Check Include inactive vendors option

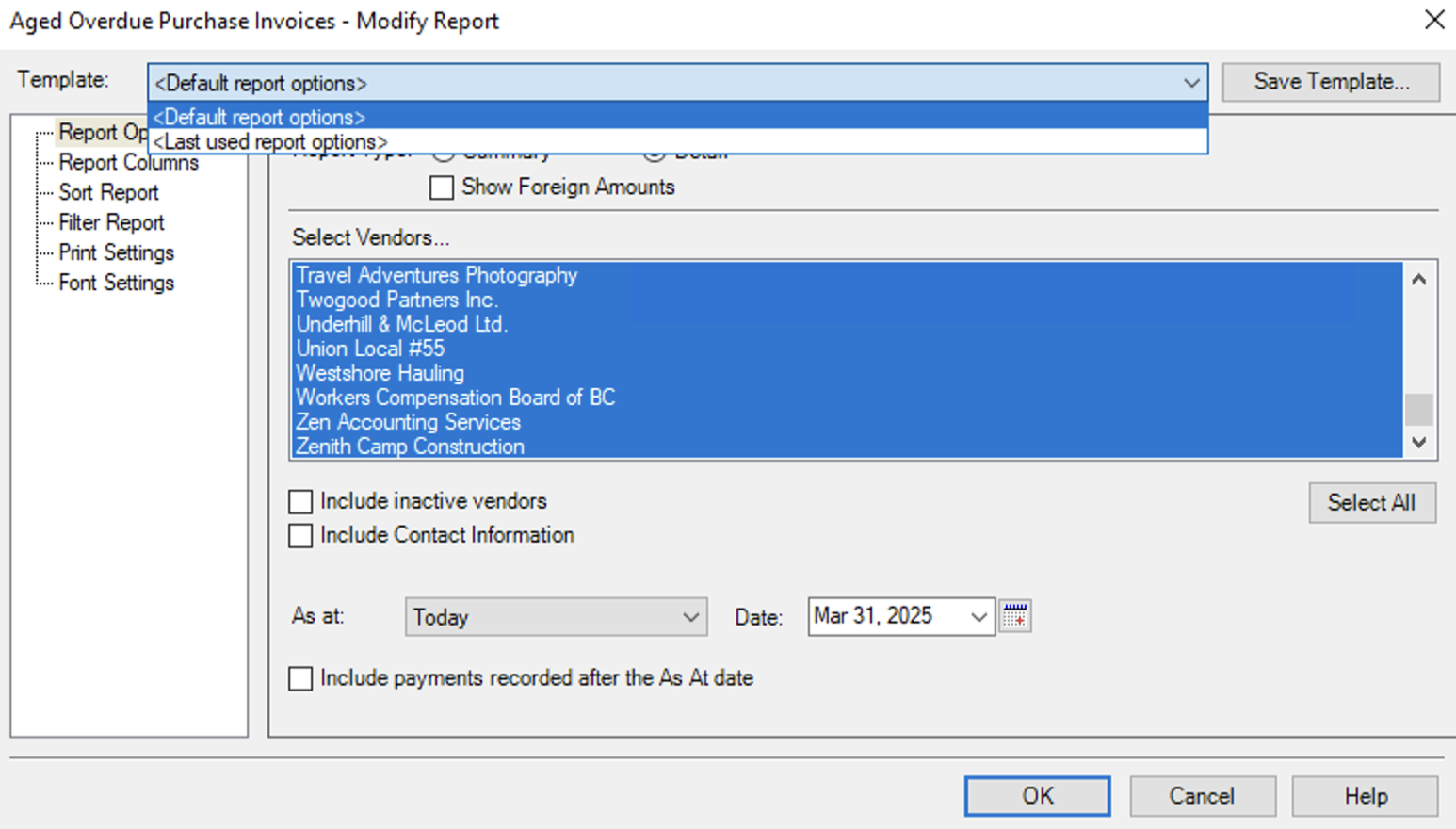pos(301,501)
